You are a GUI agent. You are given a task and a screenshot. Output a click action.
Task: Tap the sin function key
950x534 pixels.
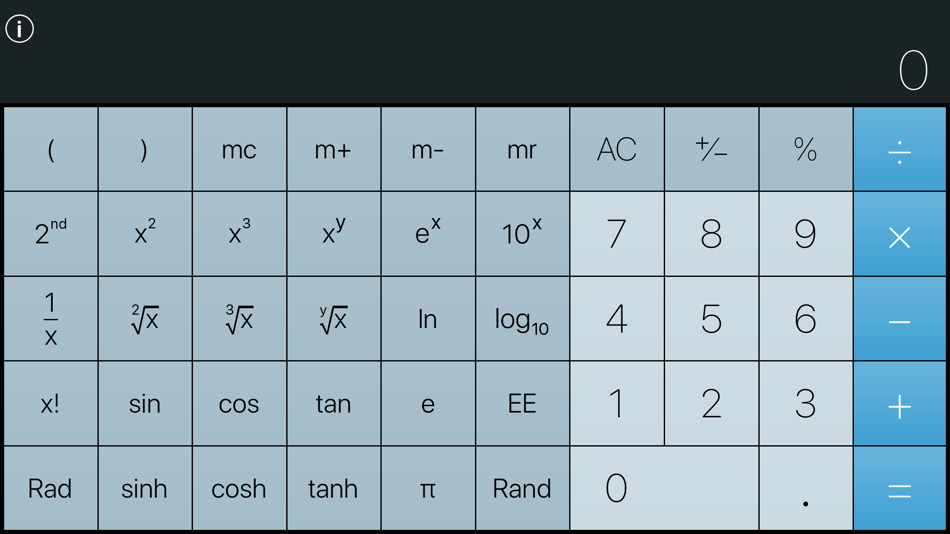point(145,404)
